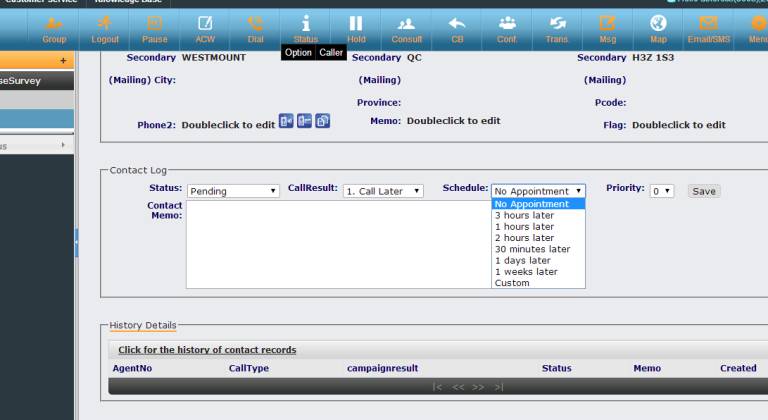Screen dimensions: 768x420
Task: Open the Dial phone icon
Action: 256,28
